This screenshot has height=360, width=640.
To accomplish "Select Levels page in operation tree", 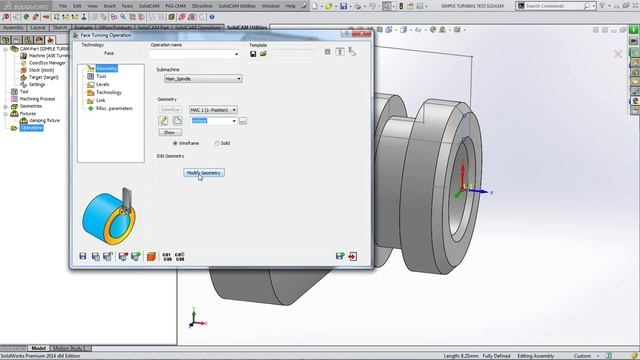I will click(x=102, y=84).
